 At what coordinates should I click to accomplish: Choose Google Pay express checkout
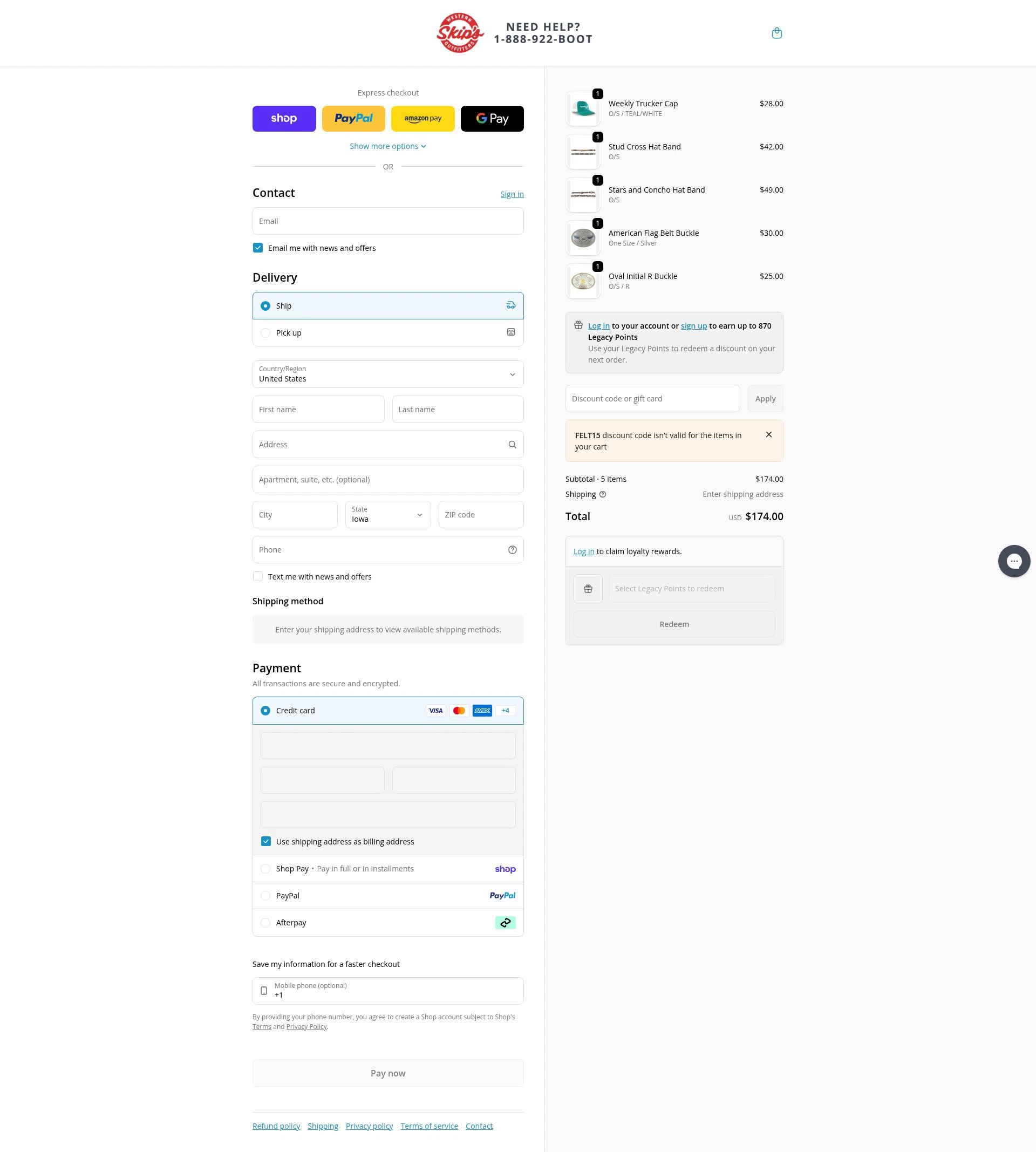[x=492, y=118]
